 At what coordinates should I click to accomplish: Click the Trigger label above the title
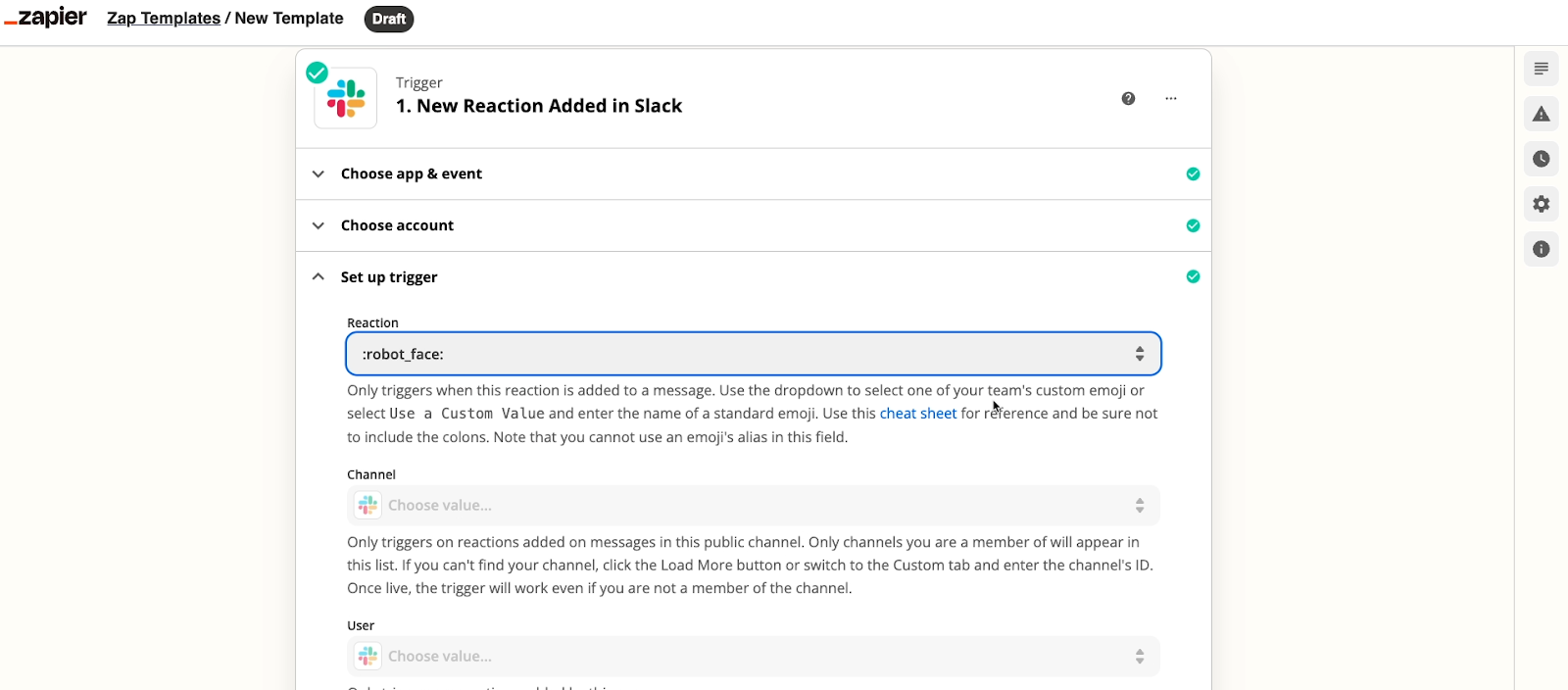[x=419, y=82]
